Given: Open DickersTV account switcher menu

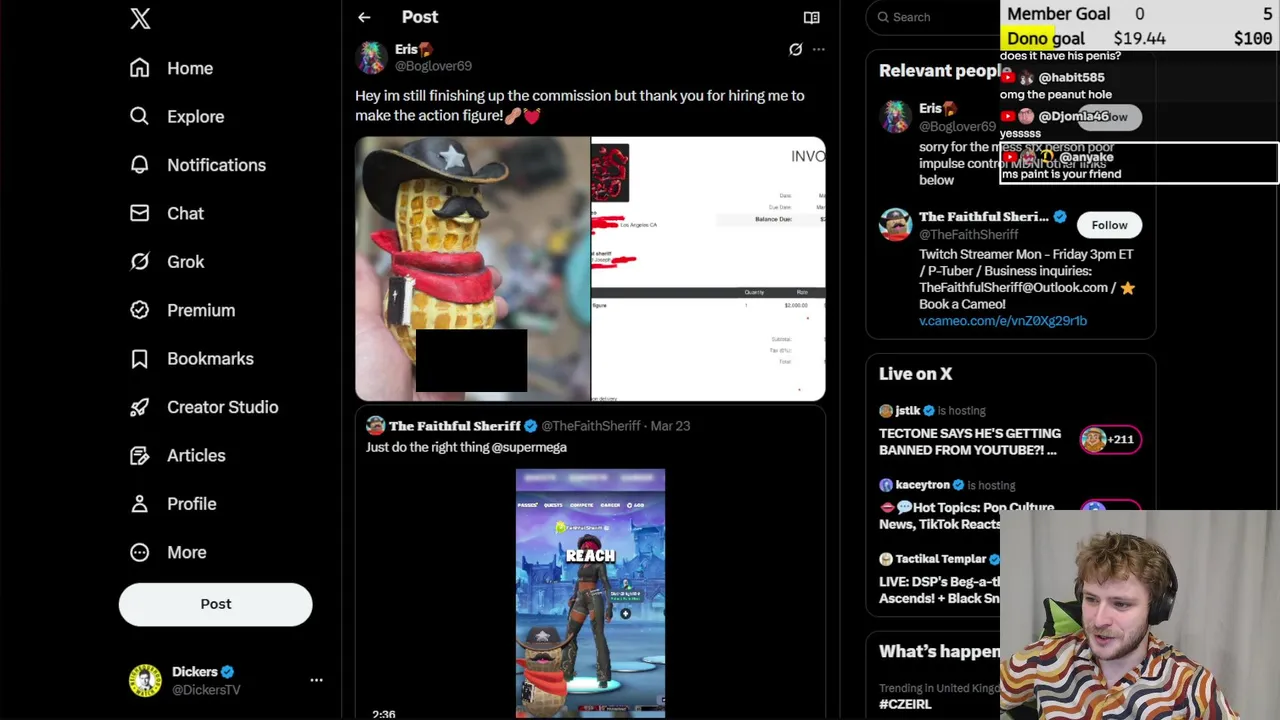Looking at the screenshot, I should coord(316,680).
